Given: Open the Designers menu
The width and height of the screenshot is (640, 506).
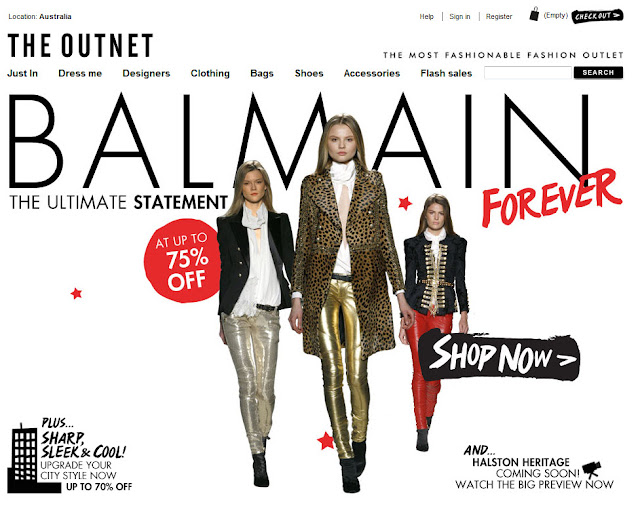Looking at the screenshot, I should pos(146,73).
